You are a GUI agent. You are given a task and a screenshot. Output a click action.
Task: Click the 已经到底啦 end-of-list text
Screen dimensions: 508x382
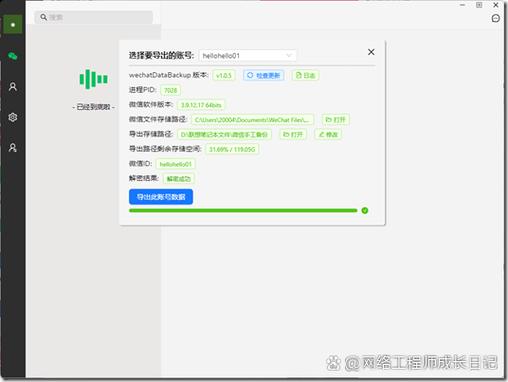[93, 107]
